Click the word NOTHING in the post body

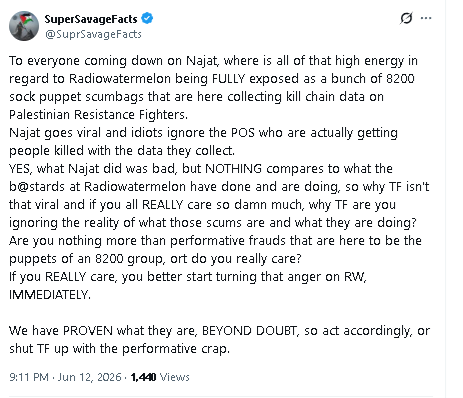click(233, 169)
